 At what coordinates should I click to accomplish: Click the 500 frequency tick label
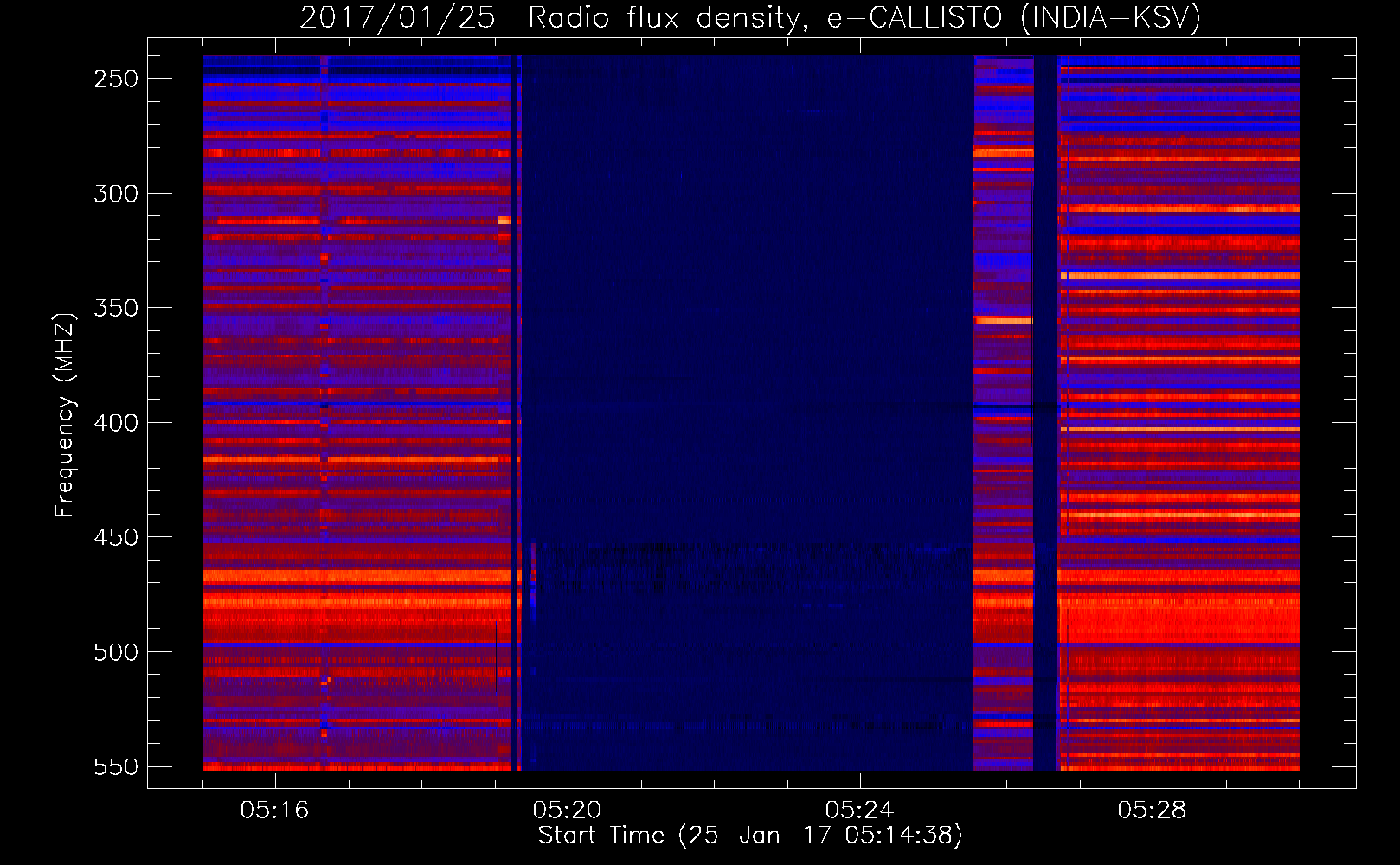click(x=116, y=652)
